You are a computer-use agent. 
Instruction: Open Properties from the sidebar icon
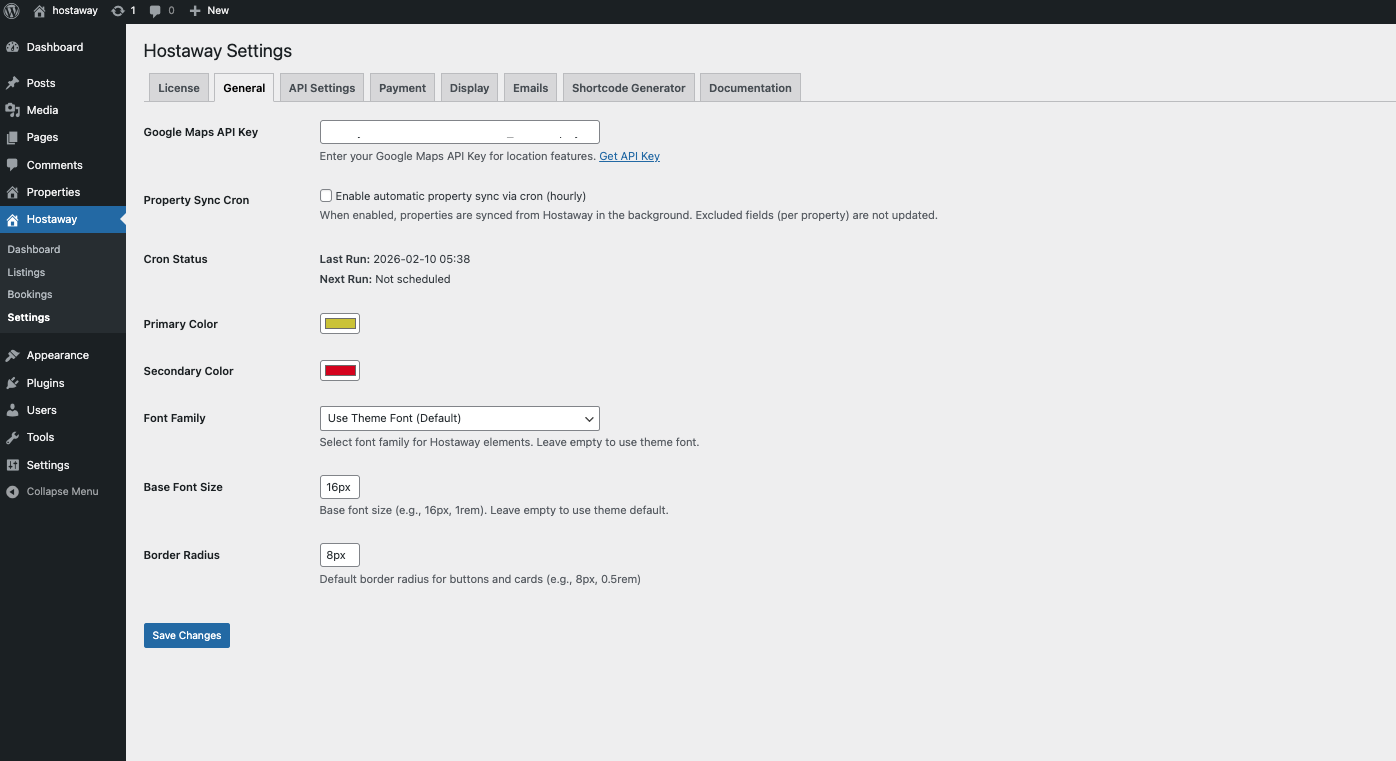13,192
